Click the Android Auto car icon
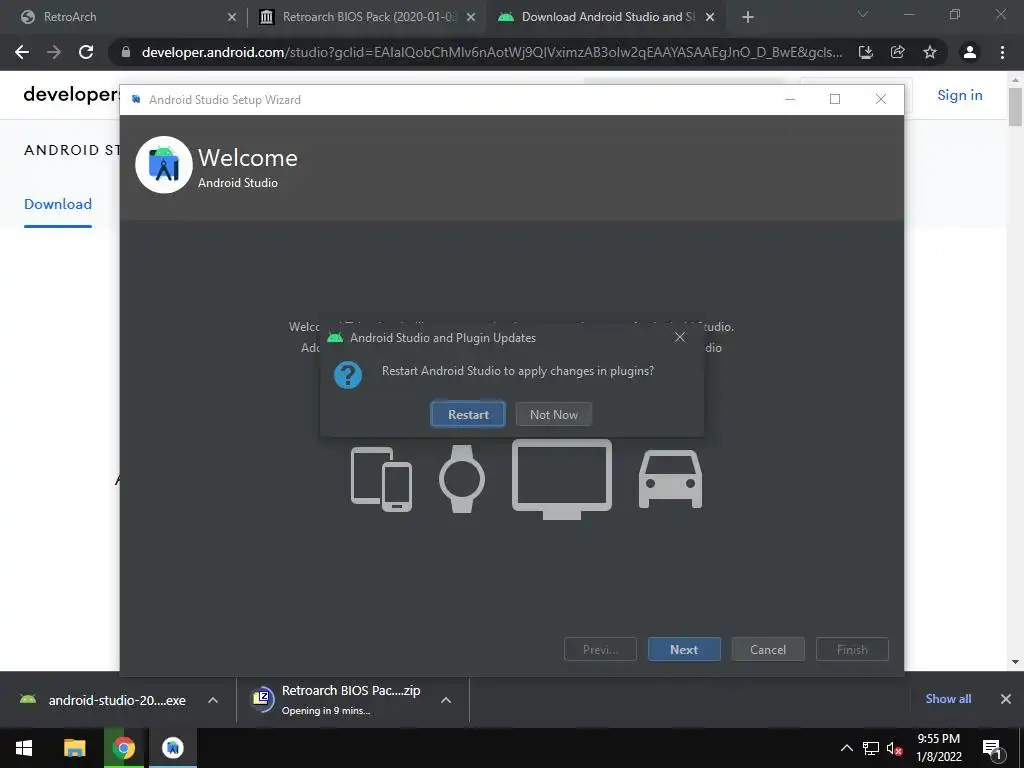Screen dimensions: 1024x768 point(670,479)
